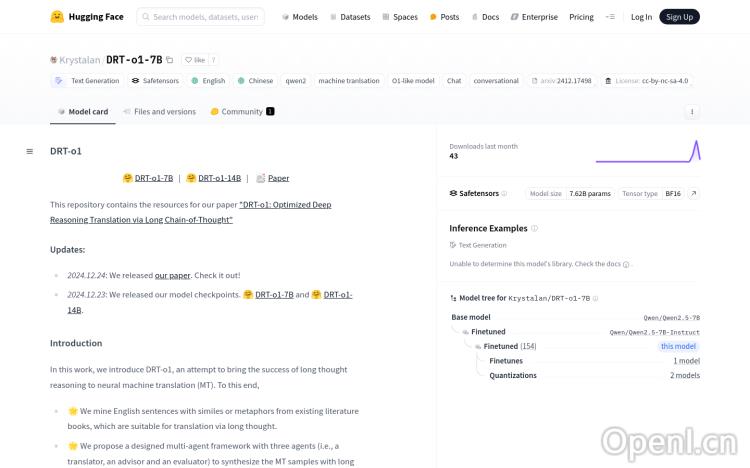
Task: Open the table of contents menu icon
Action: click(29, 151)
